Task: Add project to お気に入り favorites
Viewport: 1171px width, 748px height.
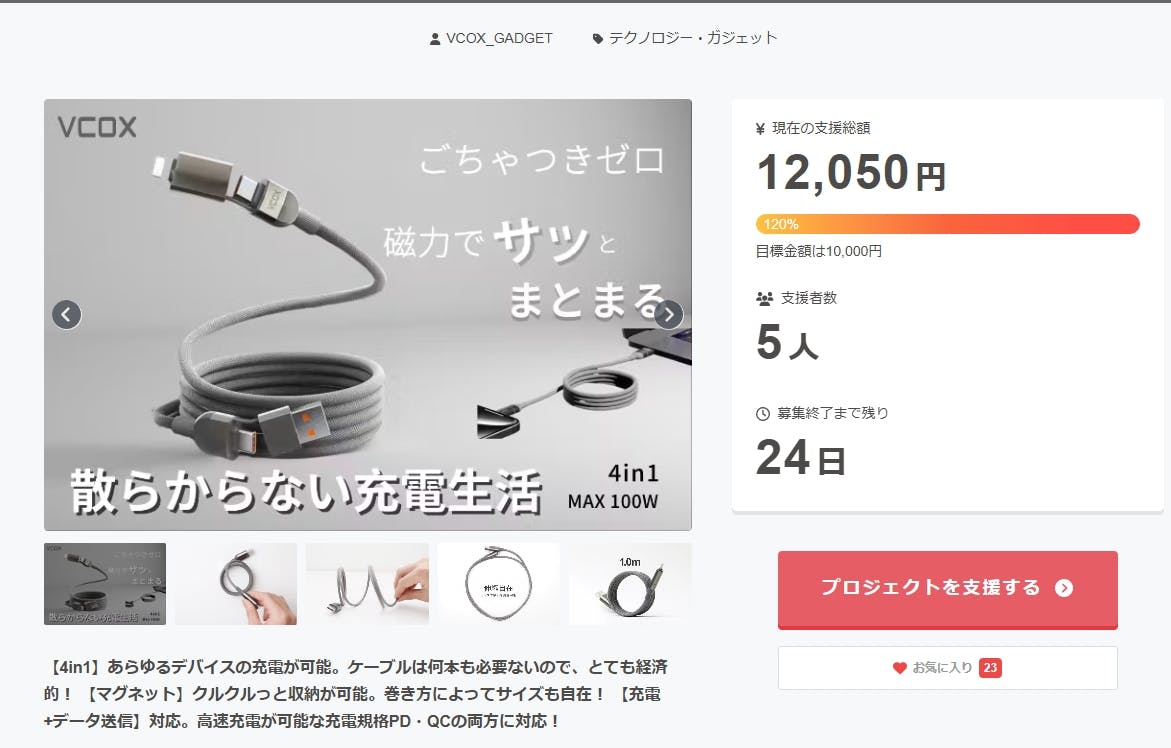Action: click(948, 668)
